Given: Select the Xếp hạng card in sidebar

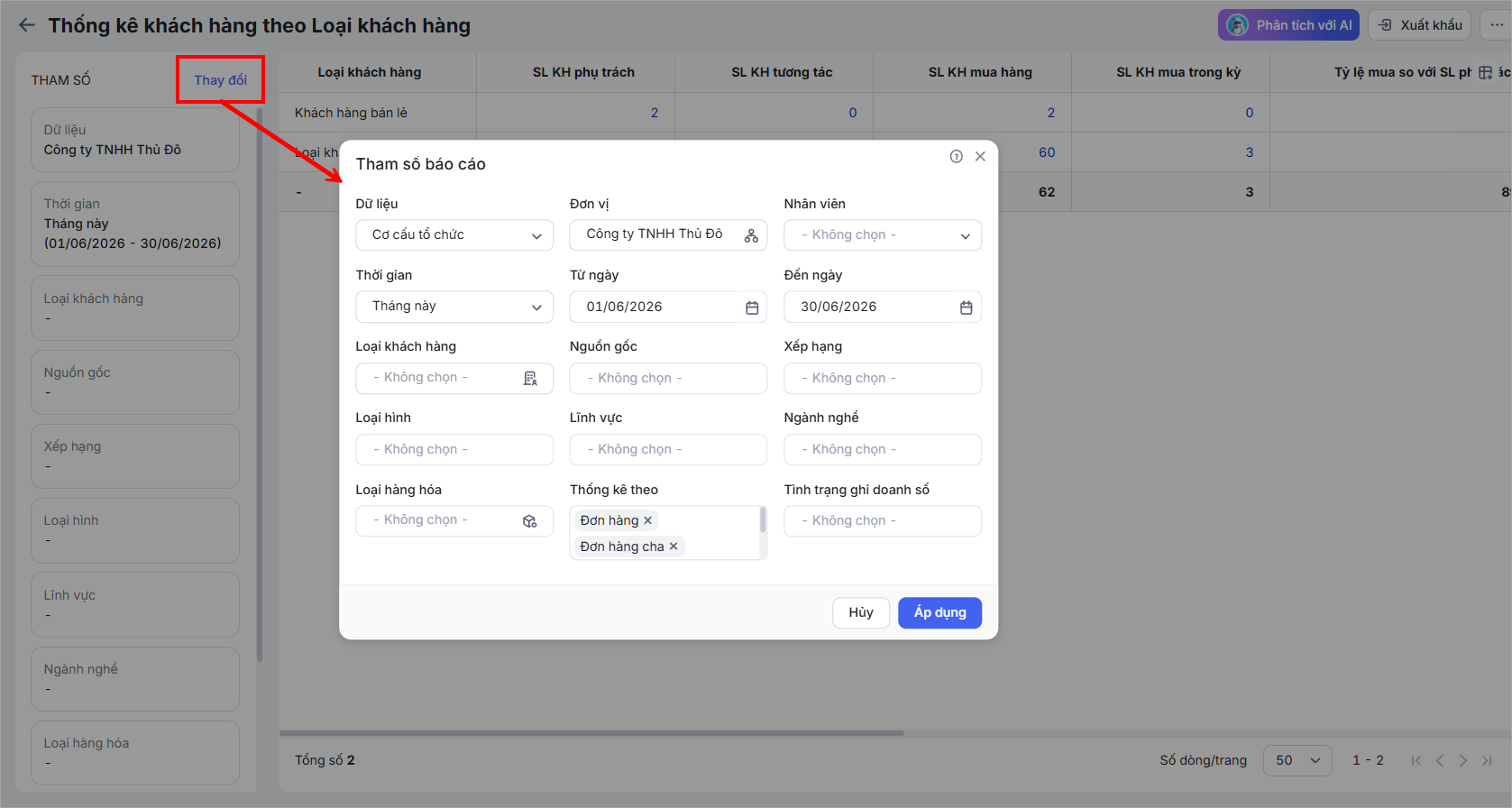Looking at the screenshot, I should tap(135, 456).
